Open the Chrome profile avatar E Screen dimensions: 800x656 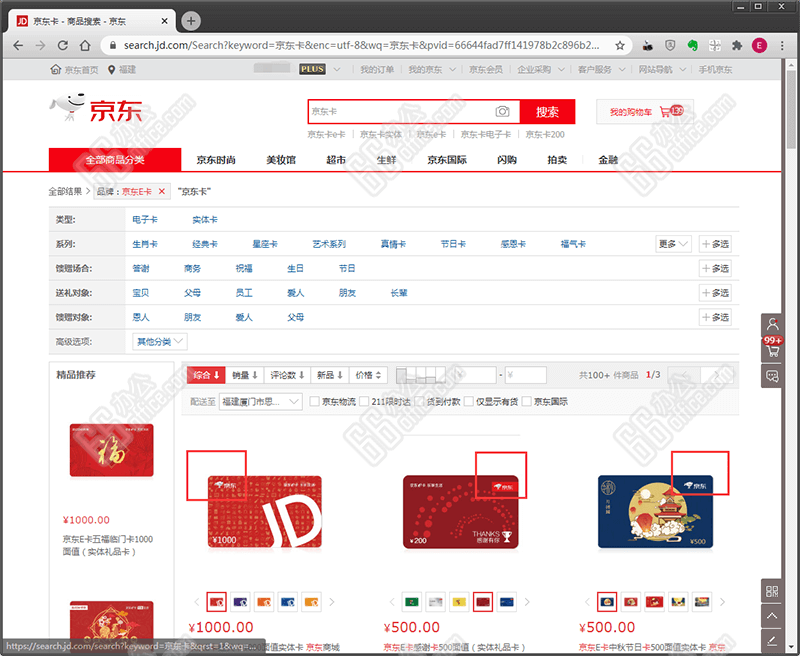[x=759, y=45]
